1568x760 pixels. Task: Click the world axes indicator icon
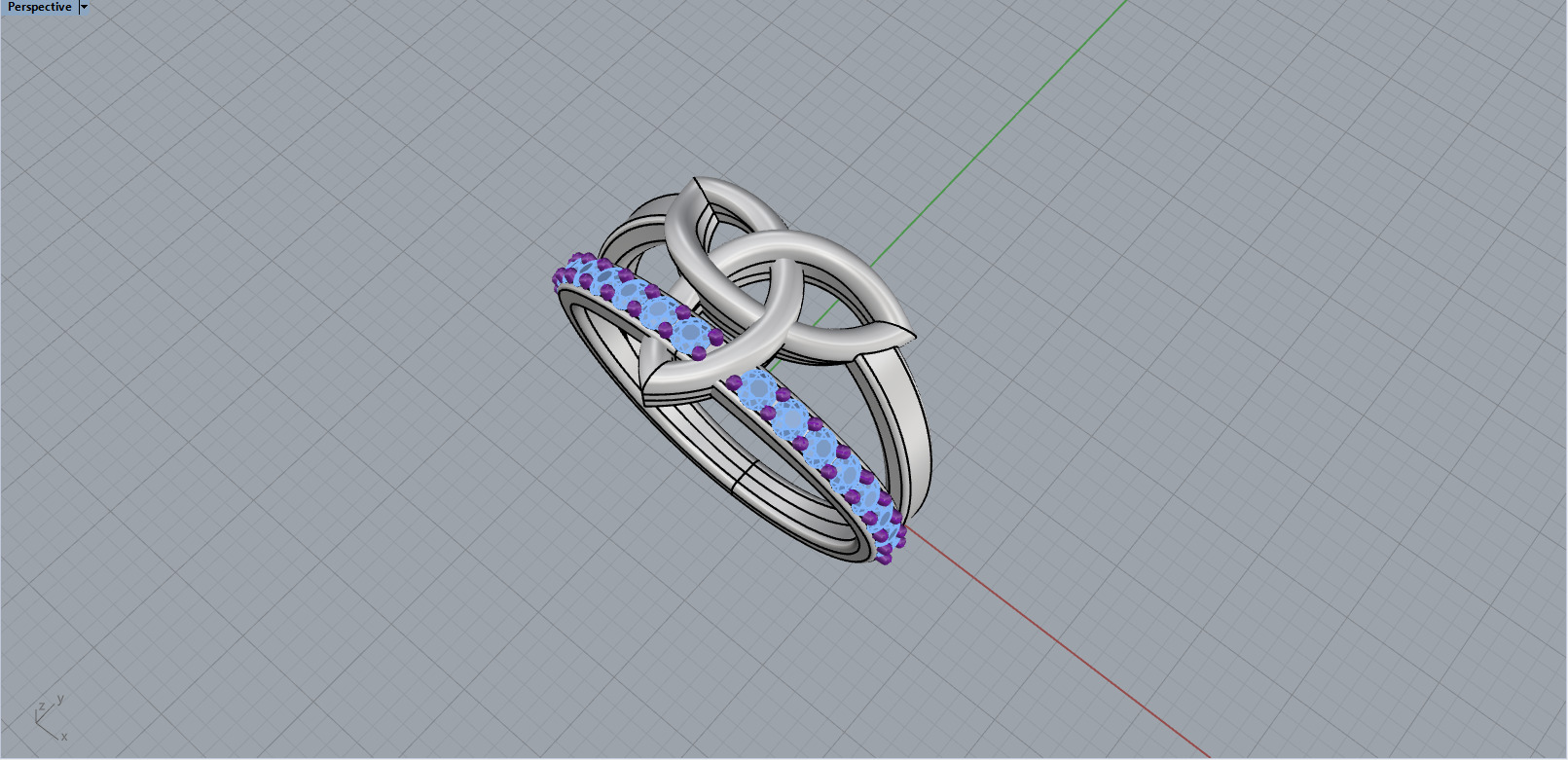[x=51, y=718]
